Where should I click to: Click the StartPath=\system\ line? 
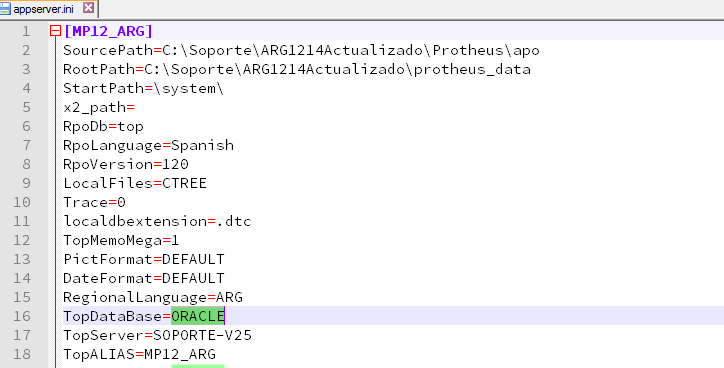coord(143,88)
